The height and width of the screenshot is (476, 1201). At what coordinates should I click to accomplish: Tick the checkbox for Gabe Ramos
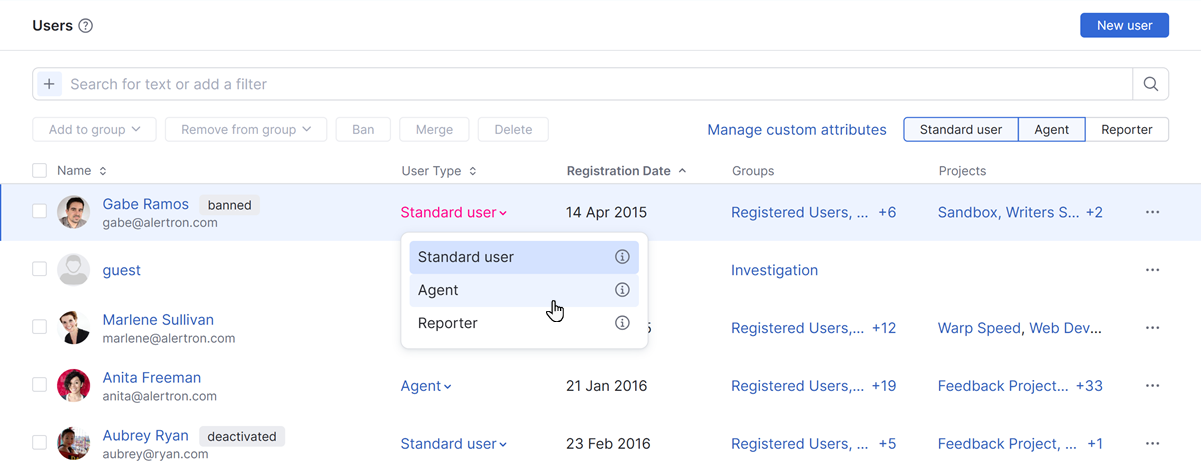coord(40,212)
